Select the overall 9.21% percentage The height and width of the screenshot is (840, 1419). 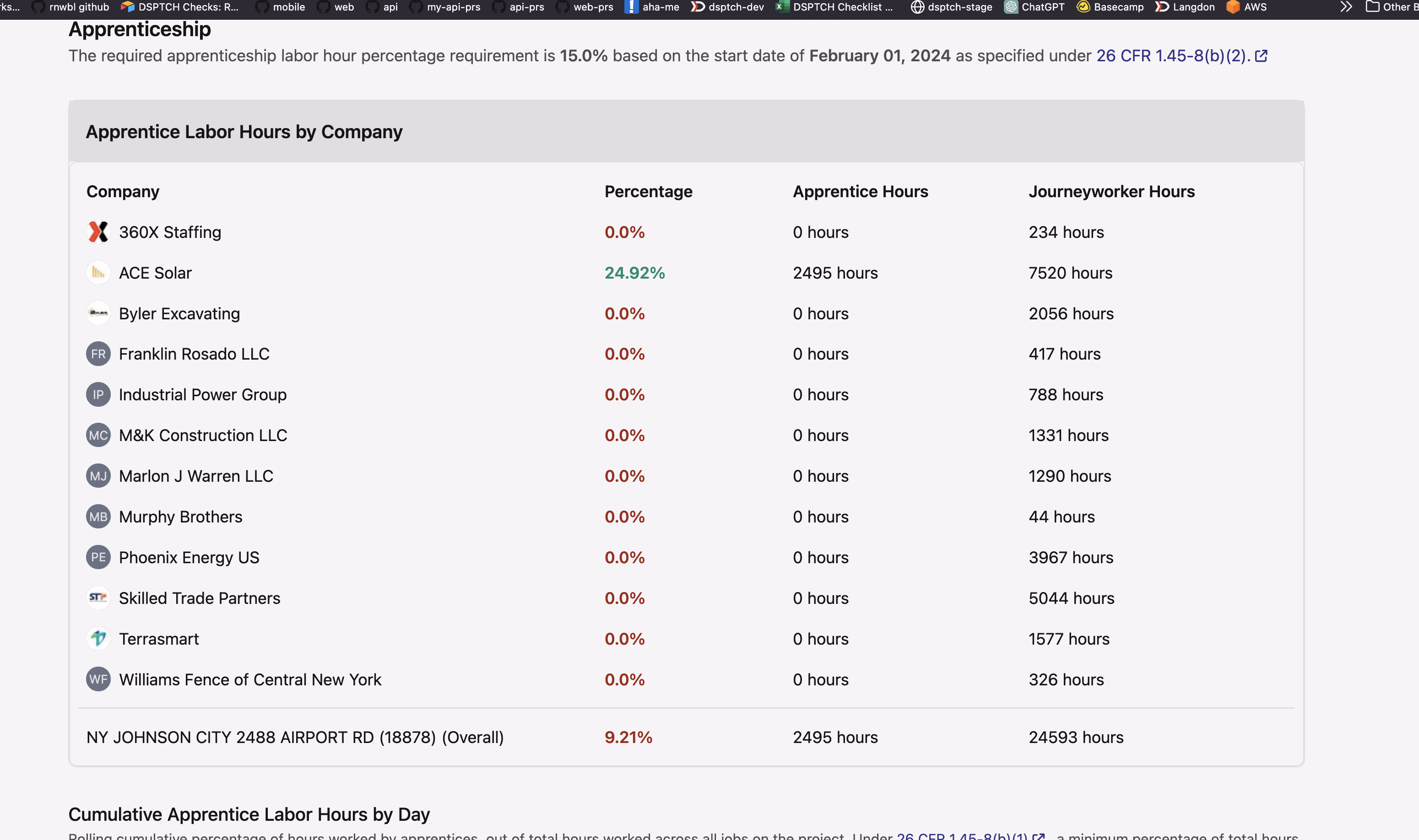pos(628,738)
